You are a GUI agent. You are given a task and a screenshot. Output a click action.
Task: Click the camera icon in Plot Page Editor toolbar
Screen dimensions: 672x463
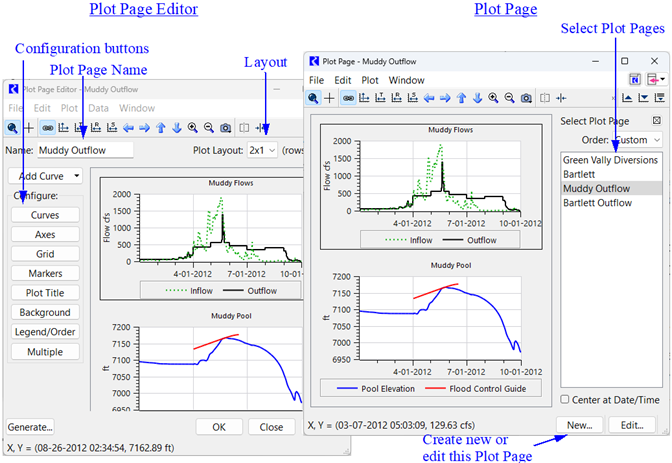pyautogui.click(x=226, y=128)
